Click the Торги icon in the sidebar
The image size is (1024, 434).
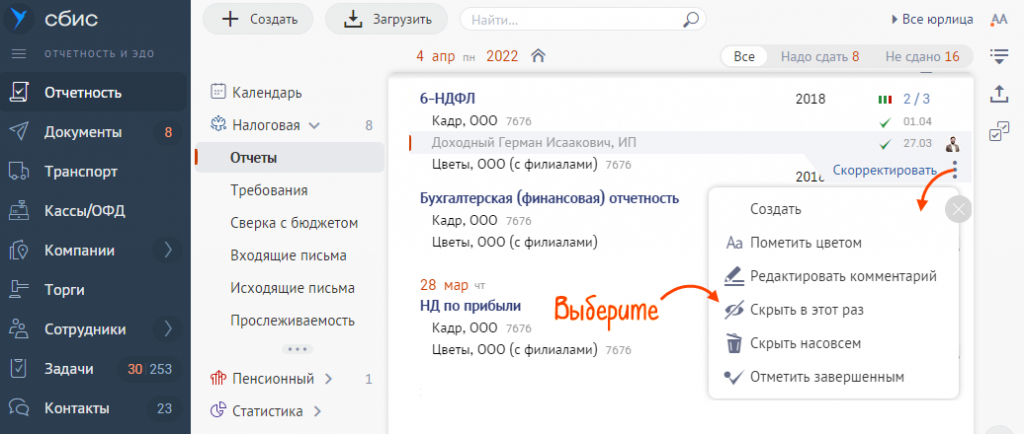19,290
